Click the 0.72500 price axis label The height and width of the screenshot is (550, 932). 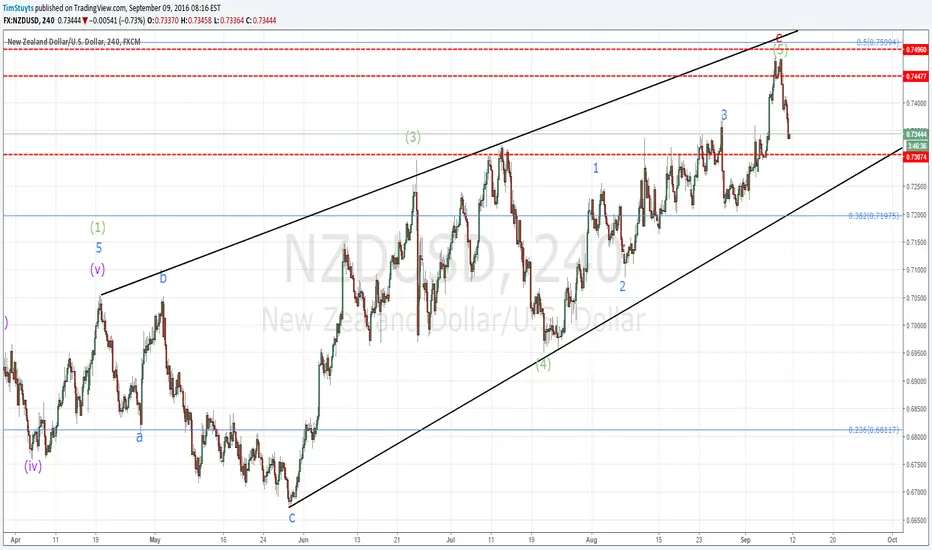point(917,187)
